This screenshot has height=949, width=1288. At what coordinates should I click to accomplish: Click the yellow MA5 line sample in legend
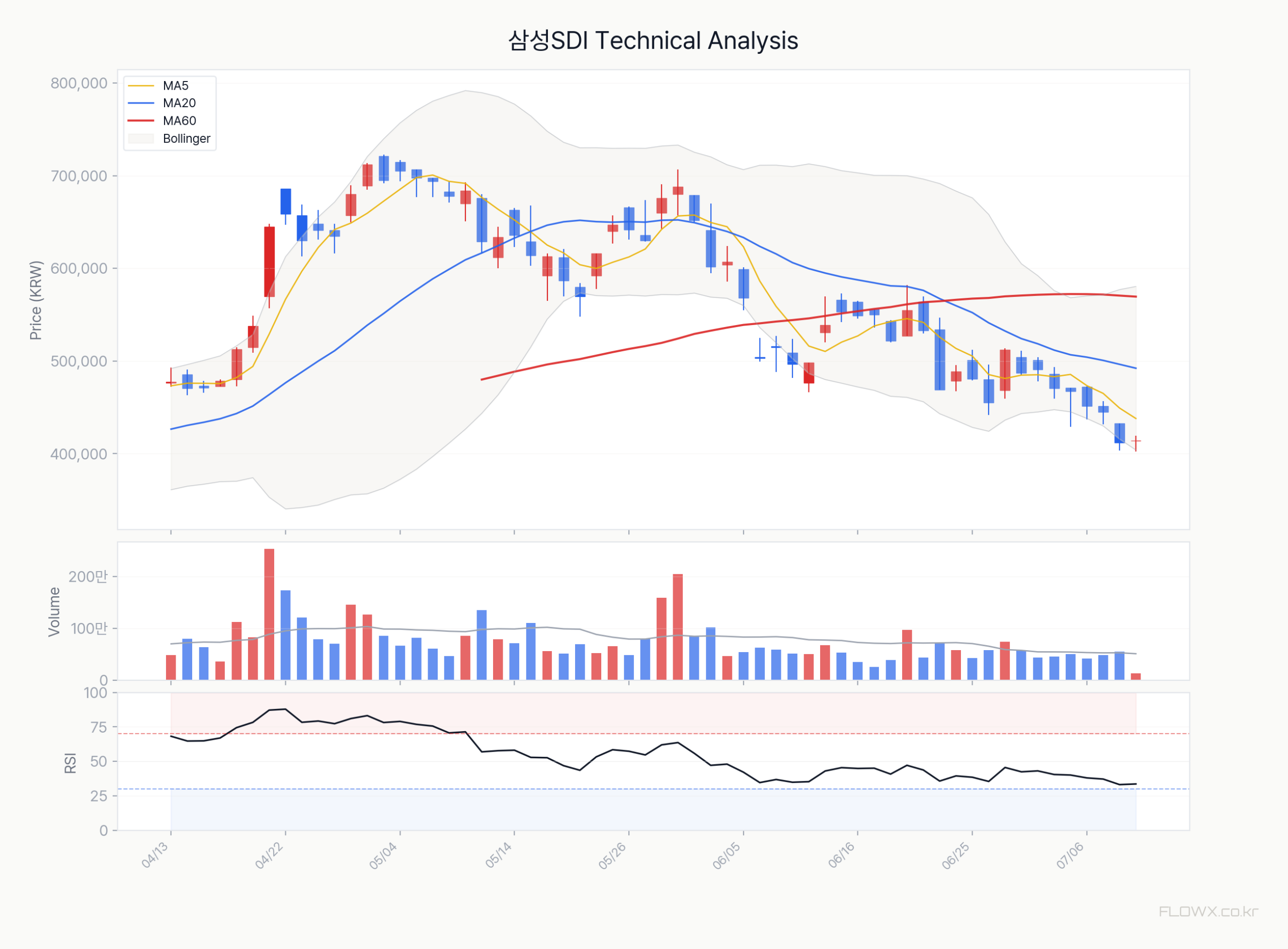[x=141, y=86]
